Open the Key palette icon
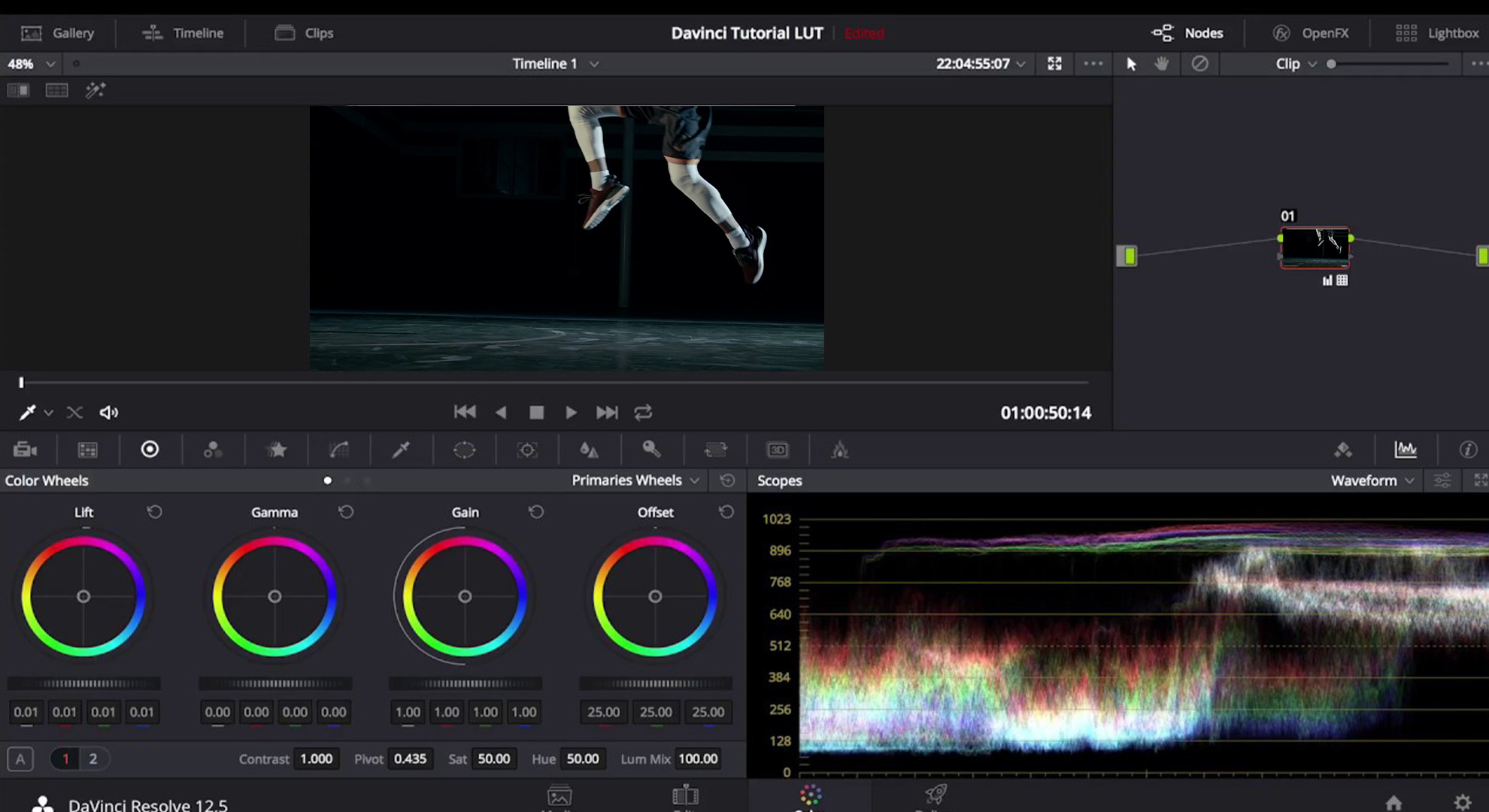Screen dimensions: 1489x812 [x=651, y=450]
